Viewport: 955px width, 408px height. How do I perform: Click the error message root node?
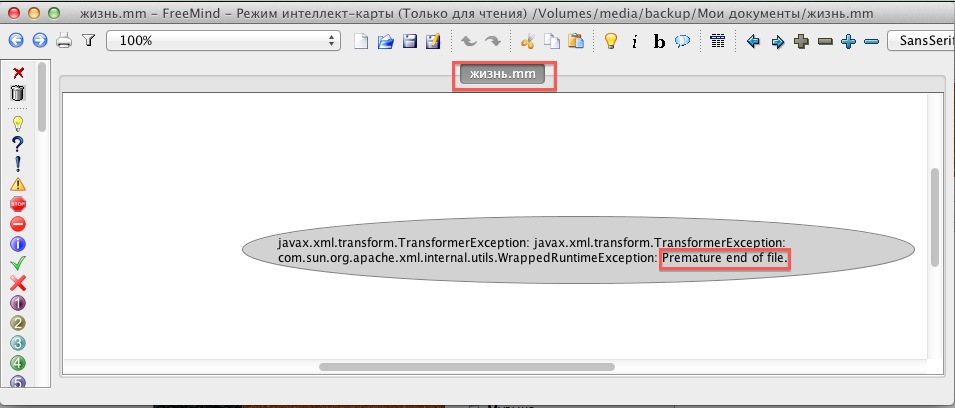[x=578, y=250]
